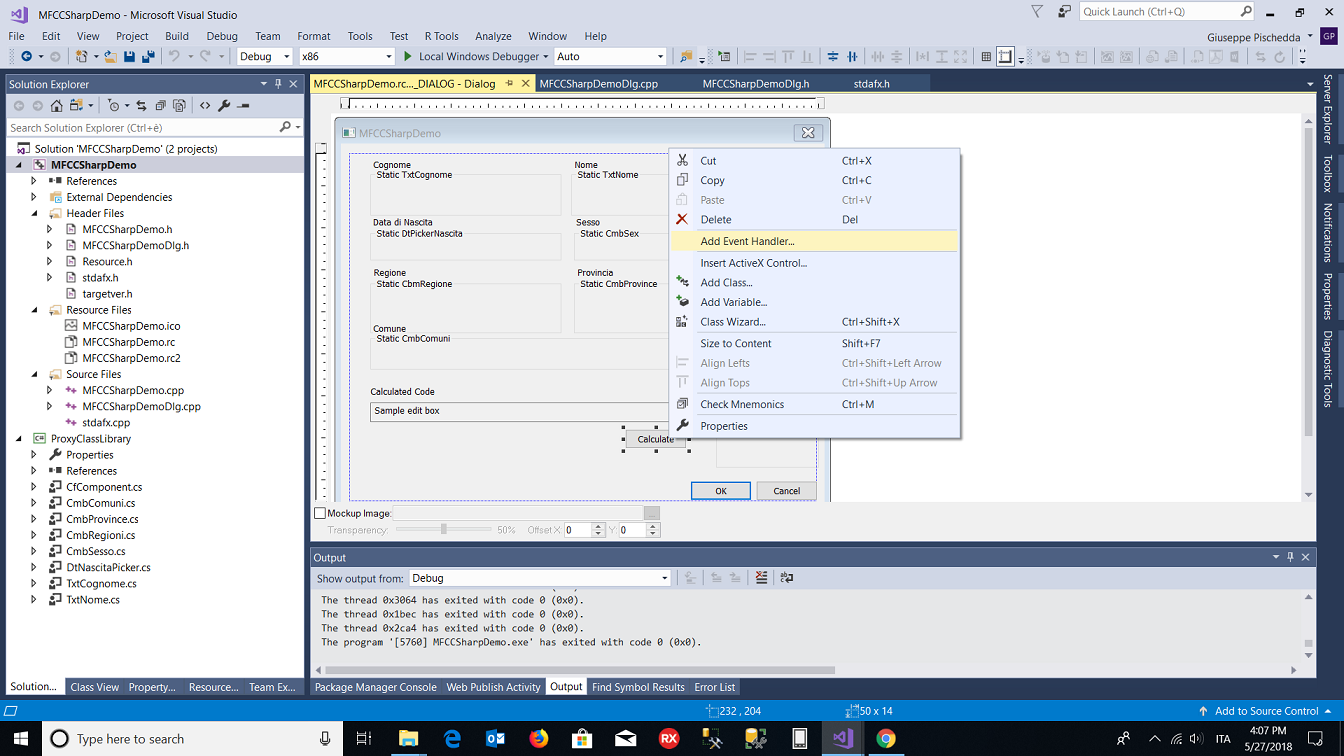The image size is (1344, 756).
Task: Click Properties in the context menu
Action: (x=814, y=426)
